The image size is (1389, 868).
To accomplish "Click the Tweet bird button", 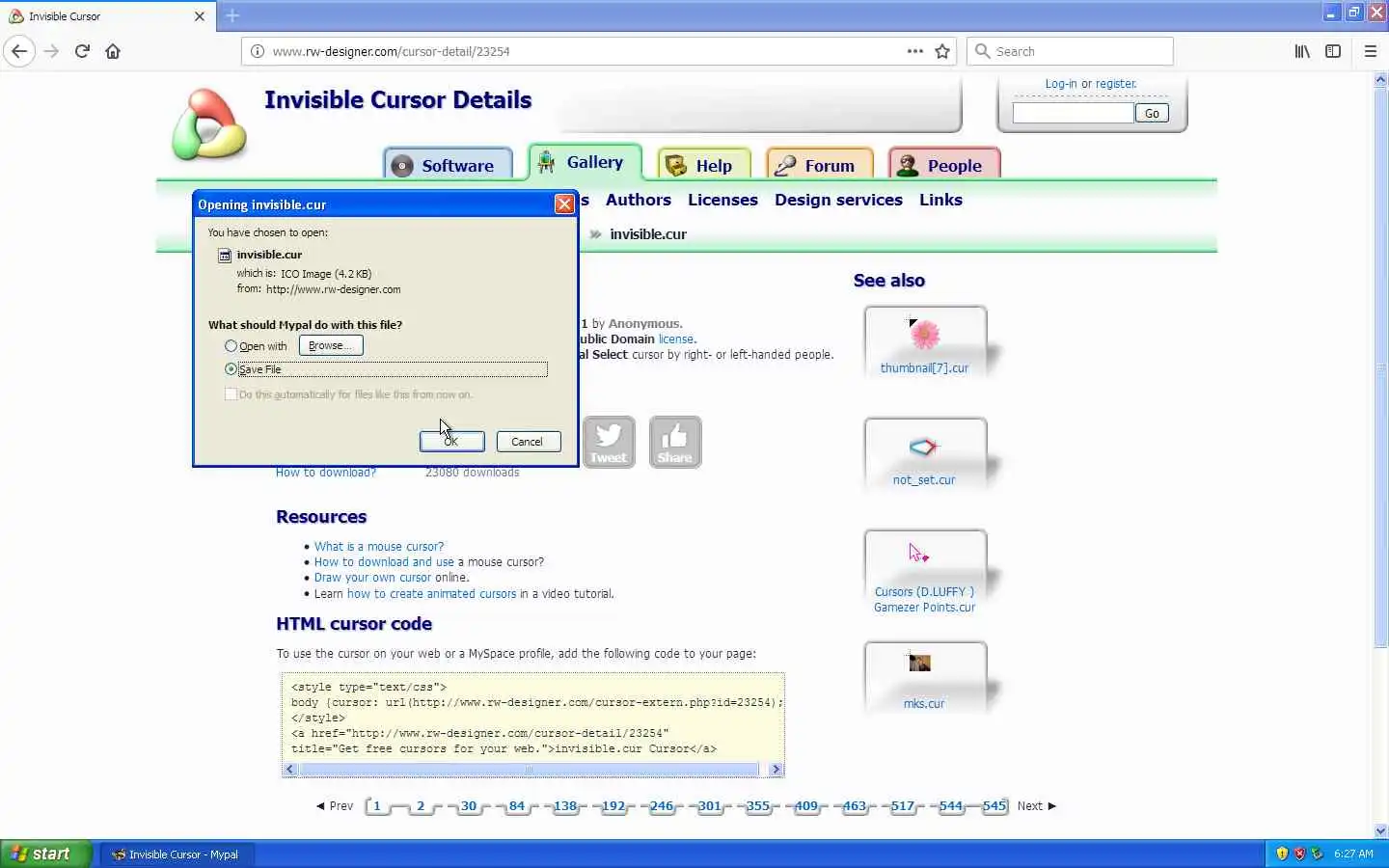I will tap(609, 442).
